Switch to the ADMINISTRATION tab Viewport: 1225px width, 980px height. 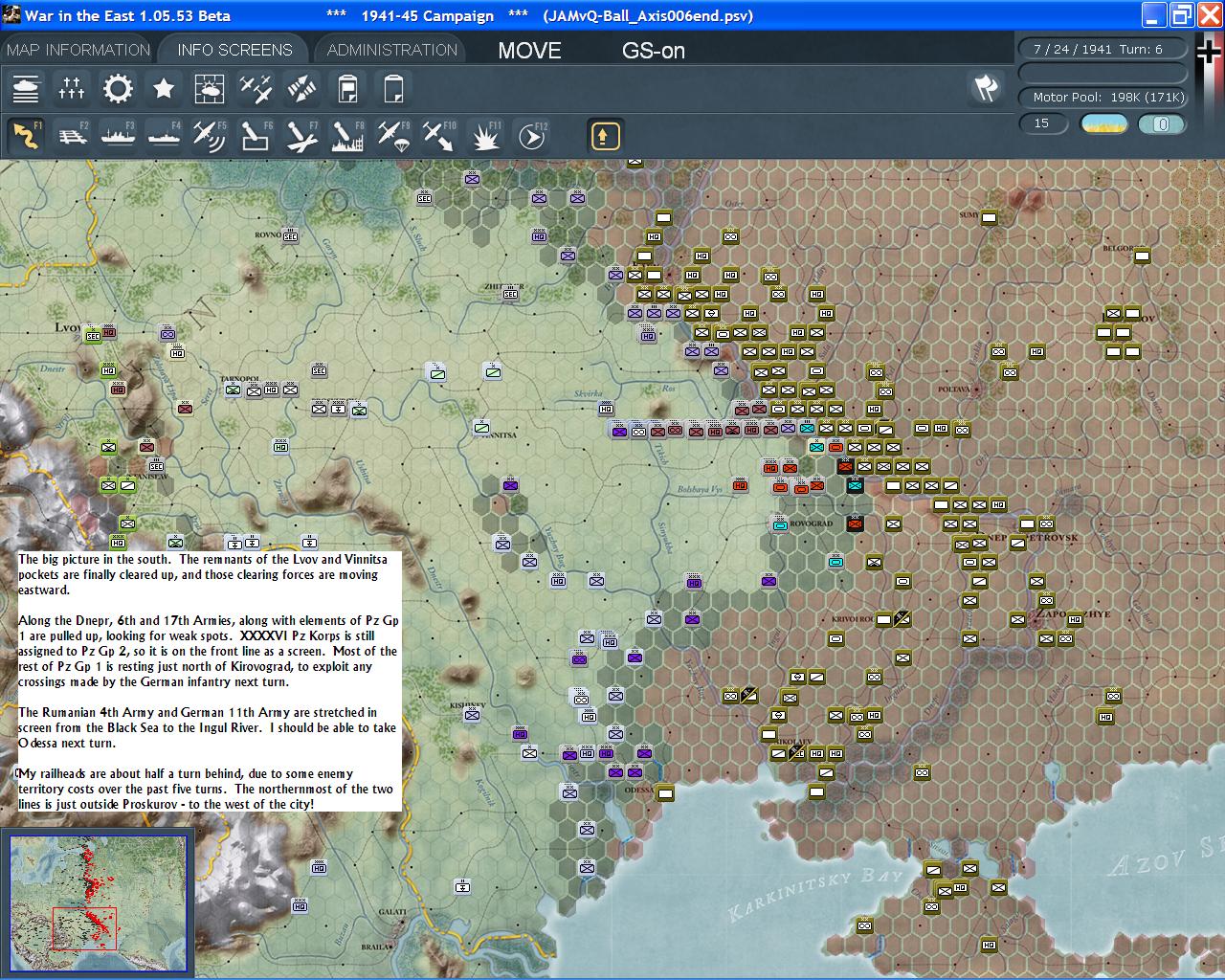392,50
